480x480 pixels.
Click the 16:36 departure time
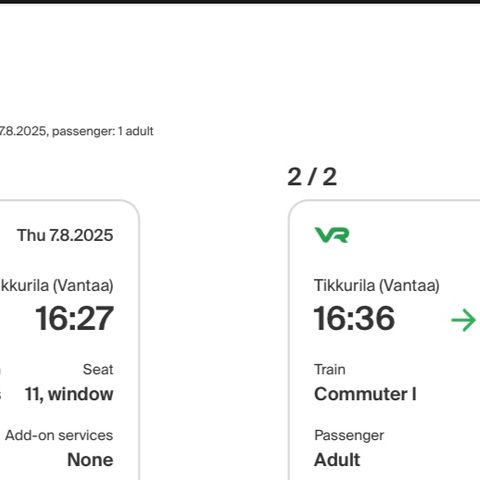tap(354, 318)
